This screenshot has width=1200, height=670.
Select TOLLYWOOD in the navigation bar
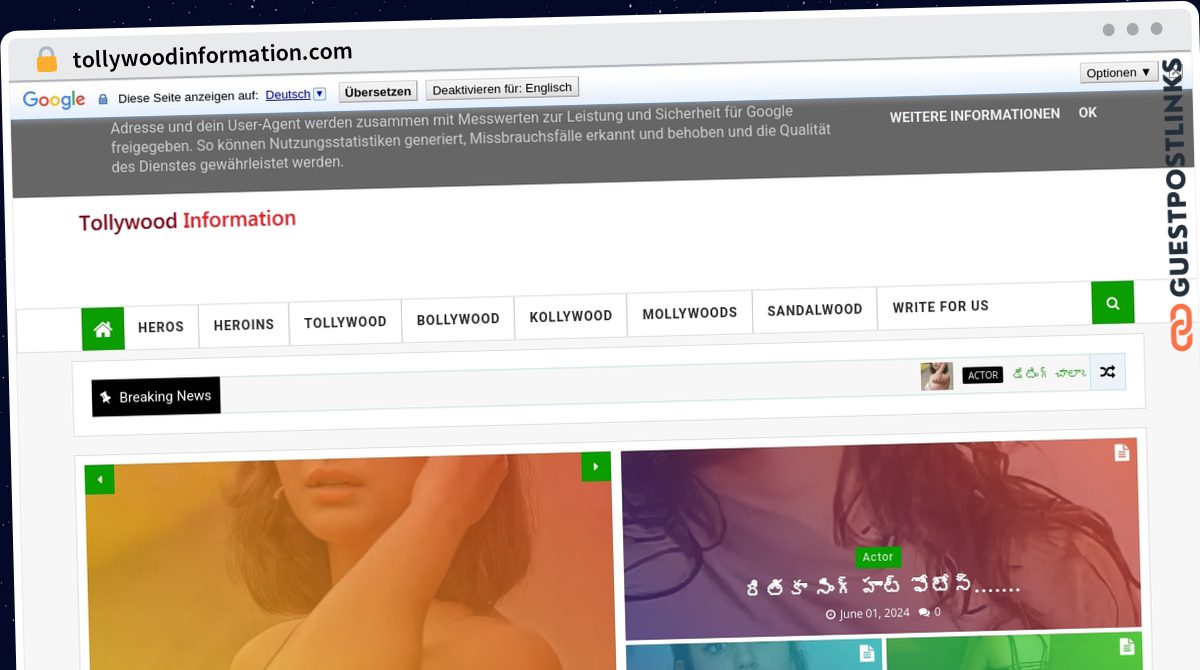coord(345,322)
